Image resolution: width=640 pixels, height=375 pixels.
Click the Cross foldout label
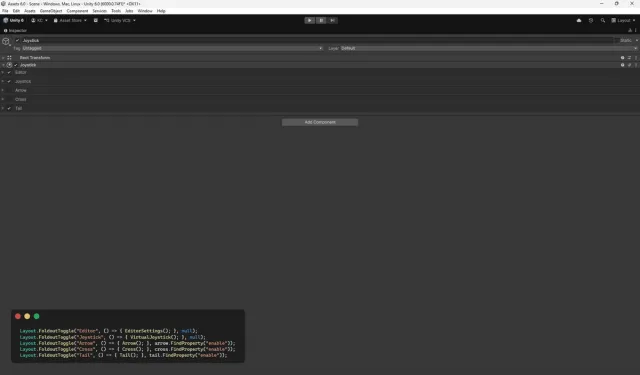point(20,100)
